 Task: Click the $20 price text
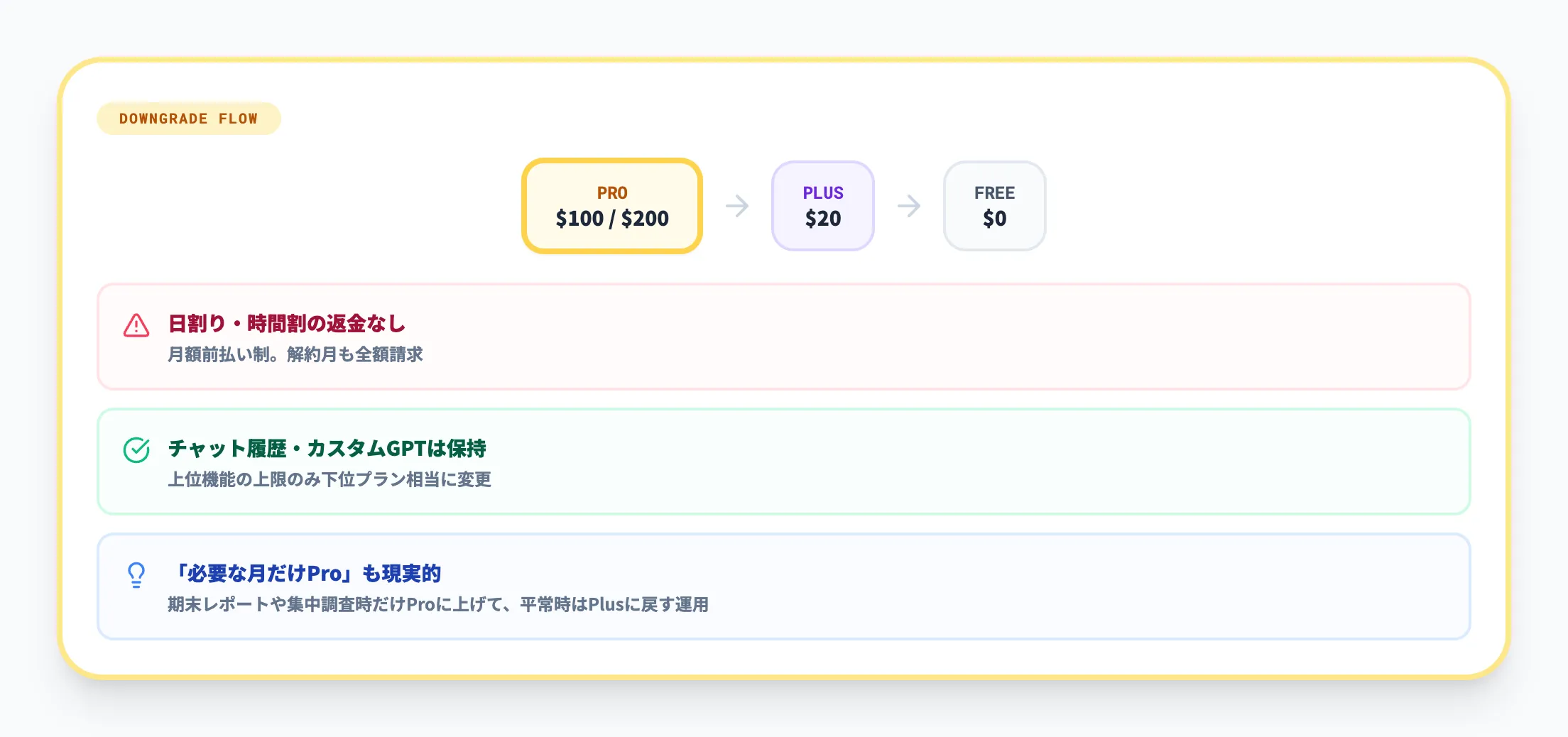pyautogui.click(x=823, y=219)
